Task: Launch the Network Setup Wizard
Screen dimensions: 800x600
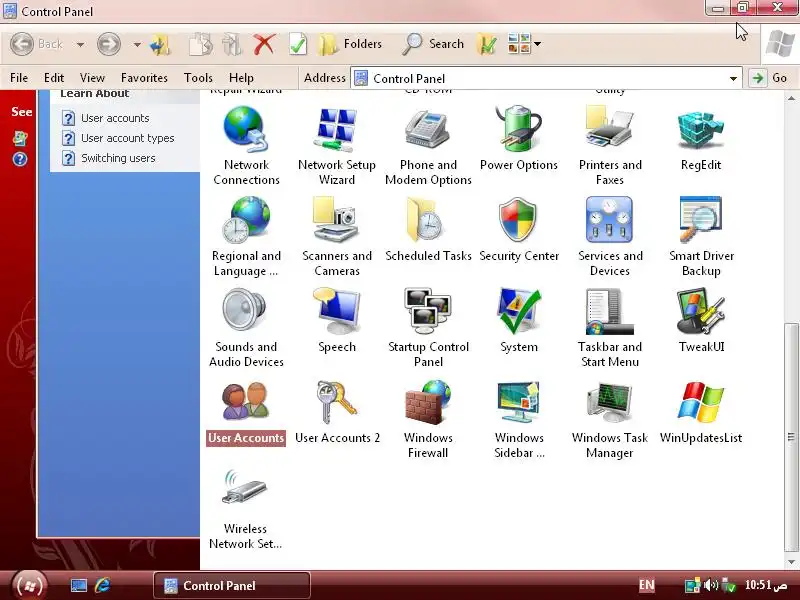Action: tap(337, 145)
